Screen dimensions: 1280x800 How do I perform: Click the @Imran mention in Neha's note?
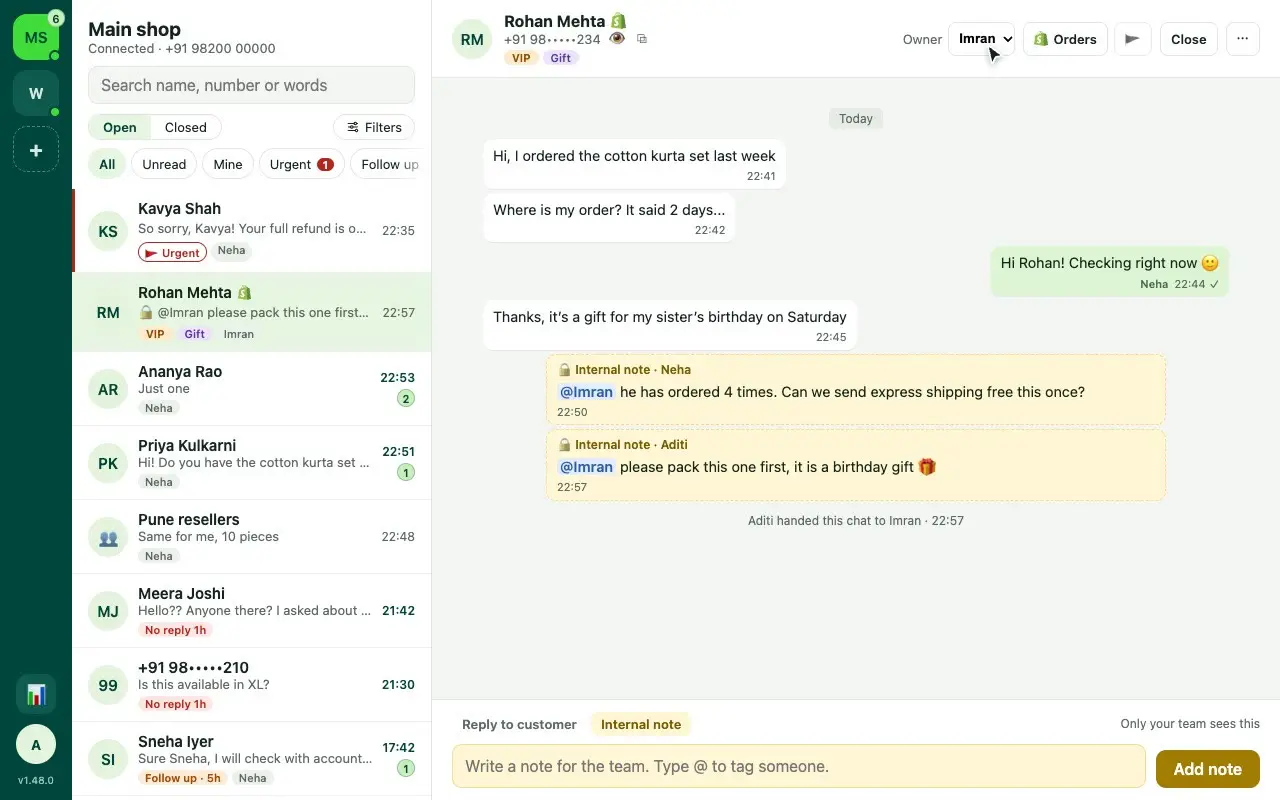(586, 392)
